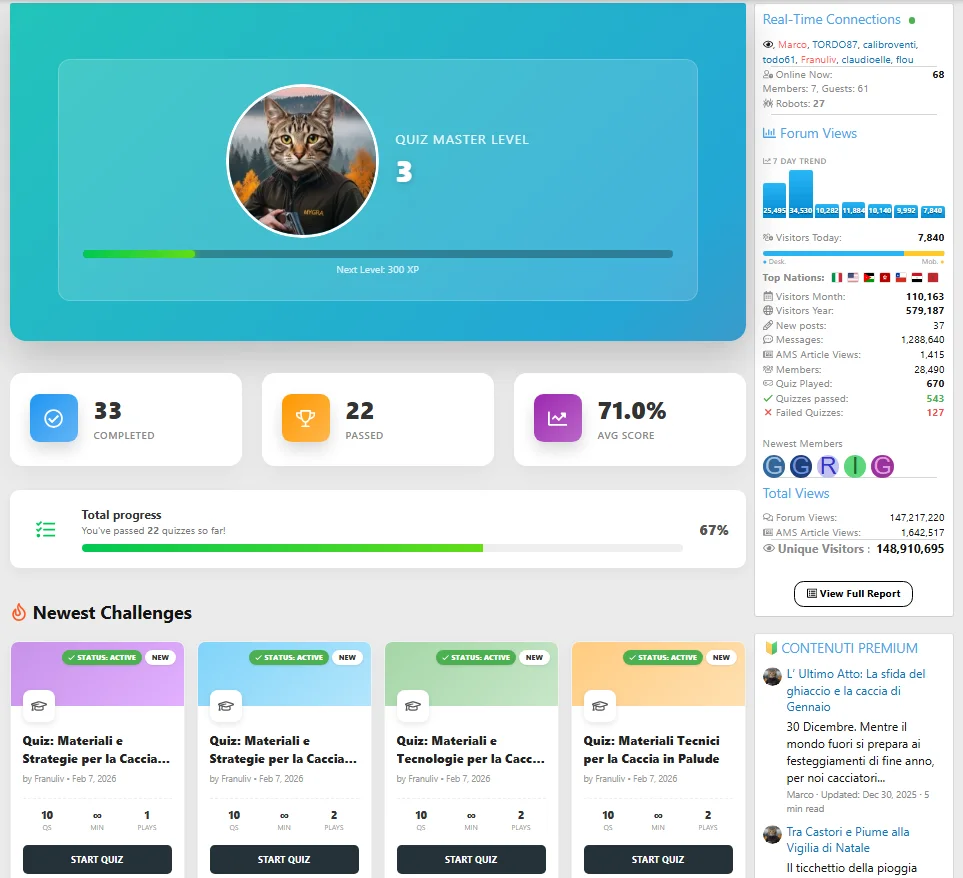Click the 'NEW' badge on the green quiz card
The width and height of the screenshot is (963, 878).
point(534,658)
